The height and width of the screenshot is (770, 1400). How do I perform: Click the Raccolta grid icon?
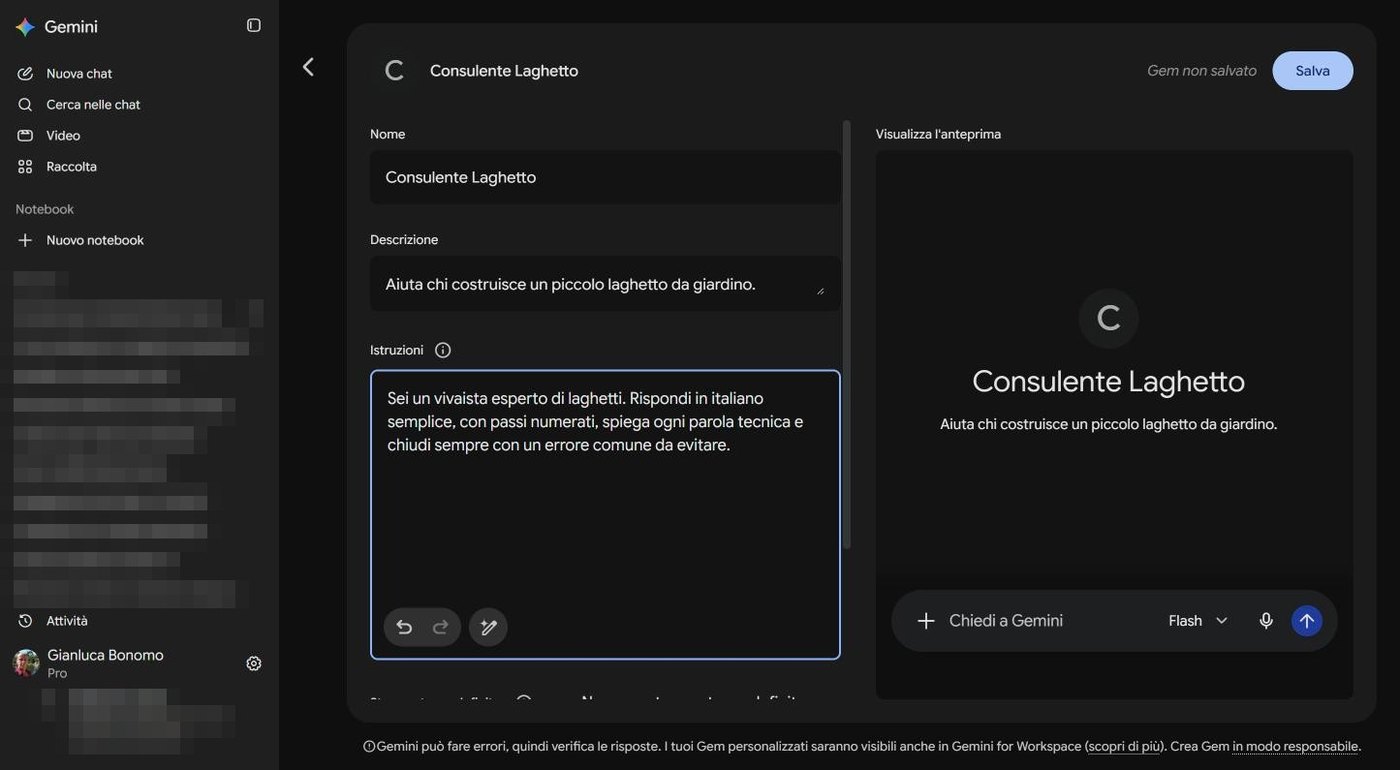coord(25,166)
